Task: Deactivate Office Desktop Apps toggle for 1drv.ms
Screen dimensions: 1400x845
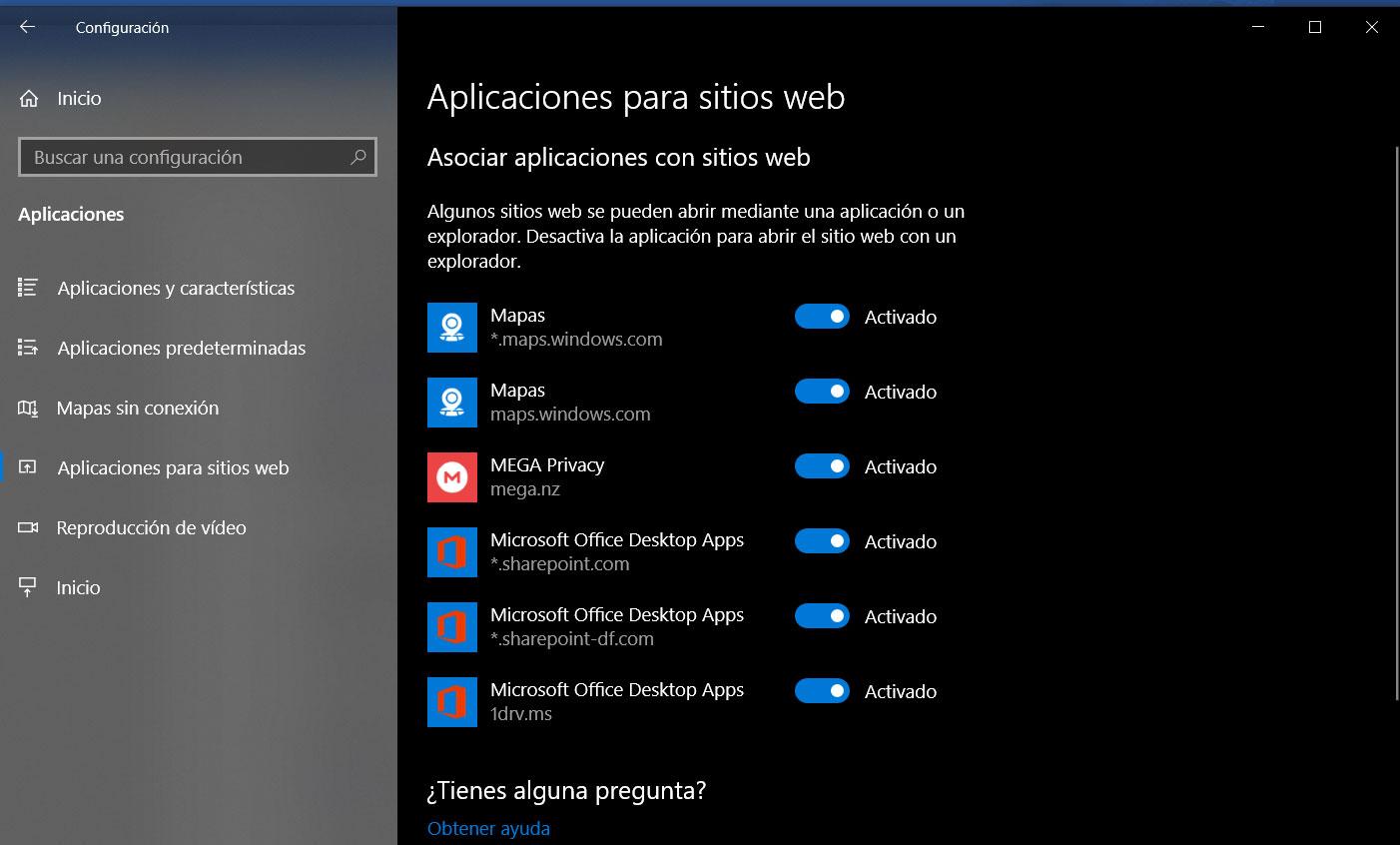Action: (822, 691)
